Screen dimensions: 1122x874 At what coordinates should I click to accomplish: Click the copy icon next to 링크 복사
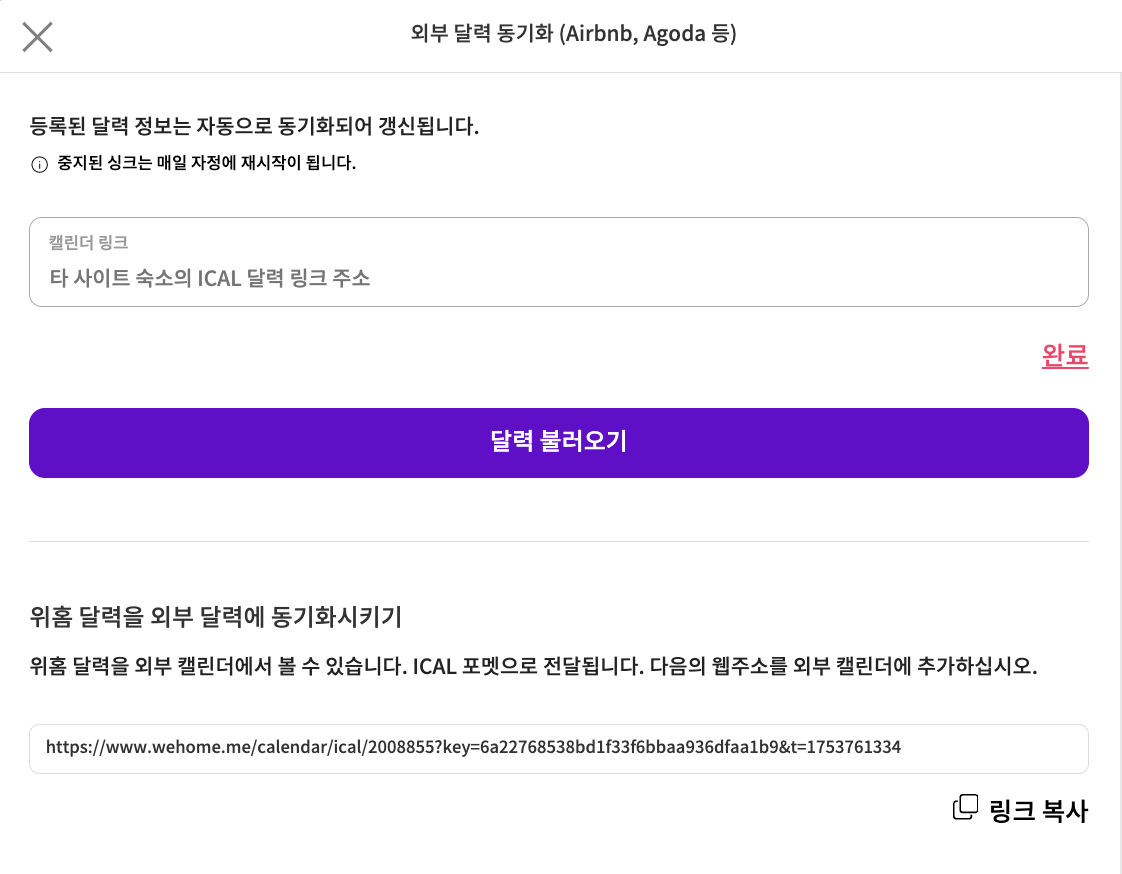point(965,807)
